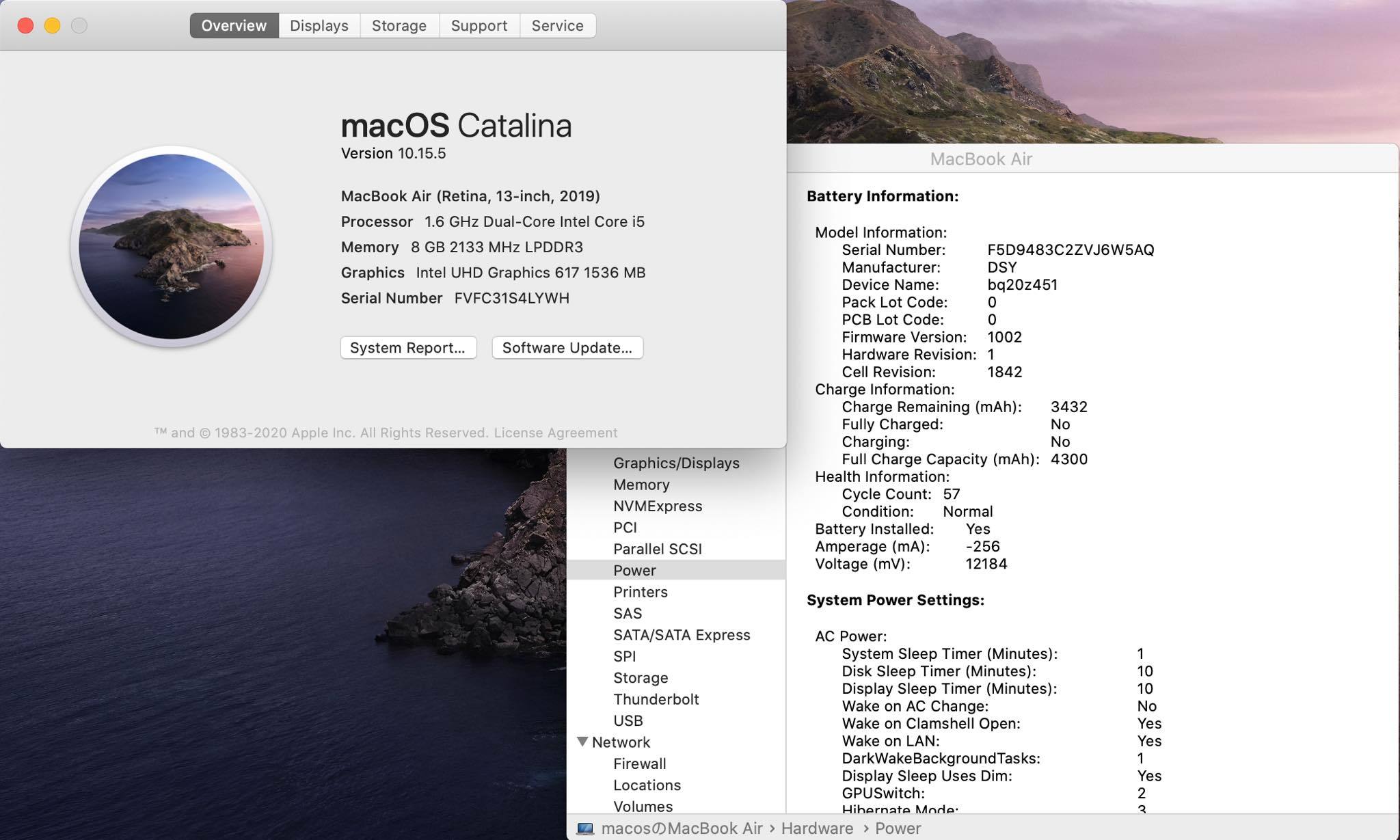
Task: Click the System Report button
Action: tap(408, 347)
